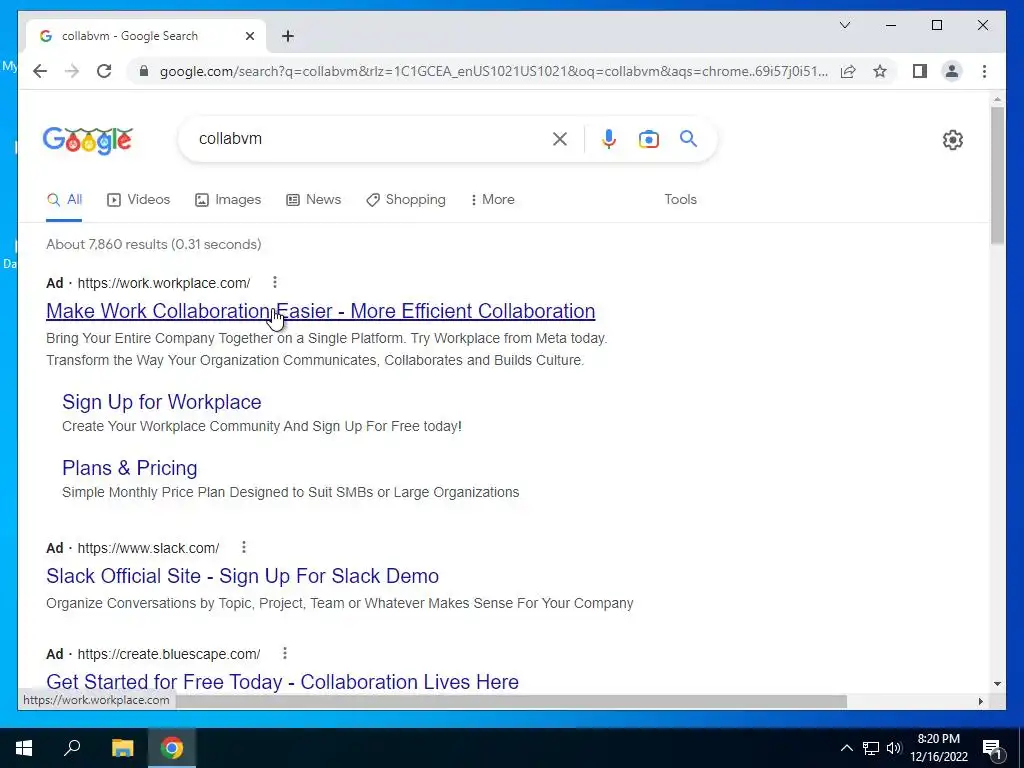
Task: Close the collabvm Google Search tab
Action: coord(249,36)
